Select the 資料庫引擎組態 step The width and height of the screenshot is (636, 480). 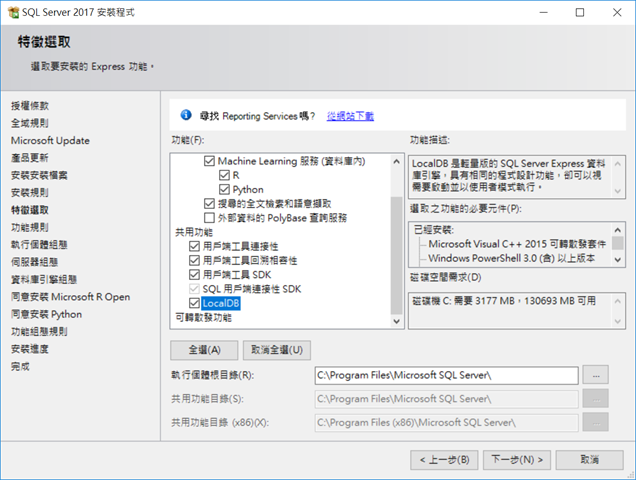[x=44, y=280]
